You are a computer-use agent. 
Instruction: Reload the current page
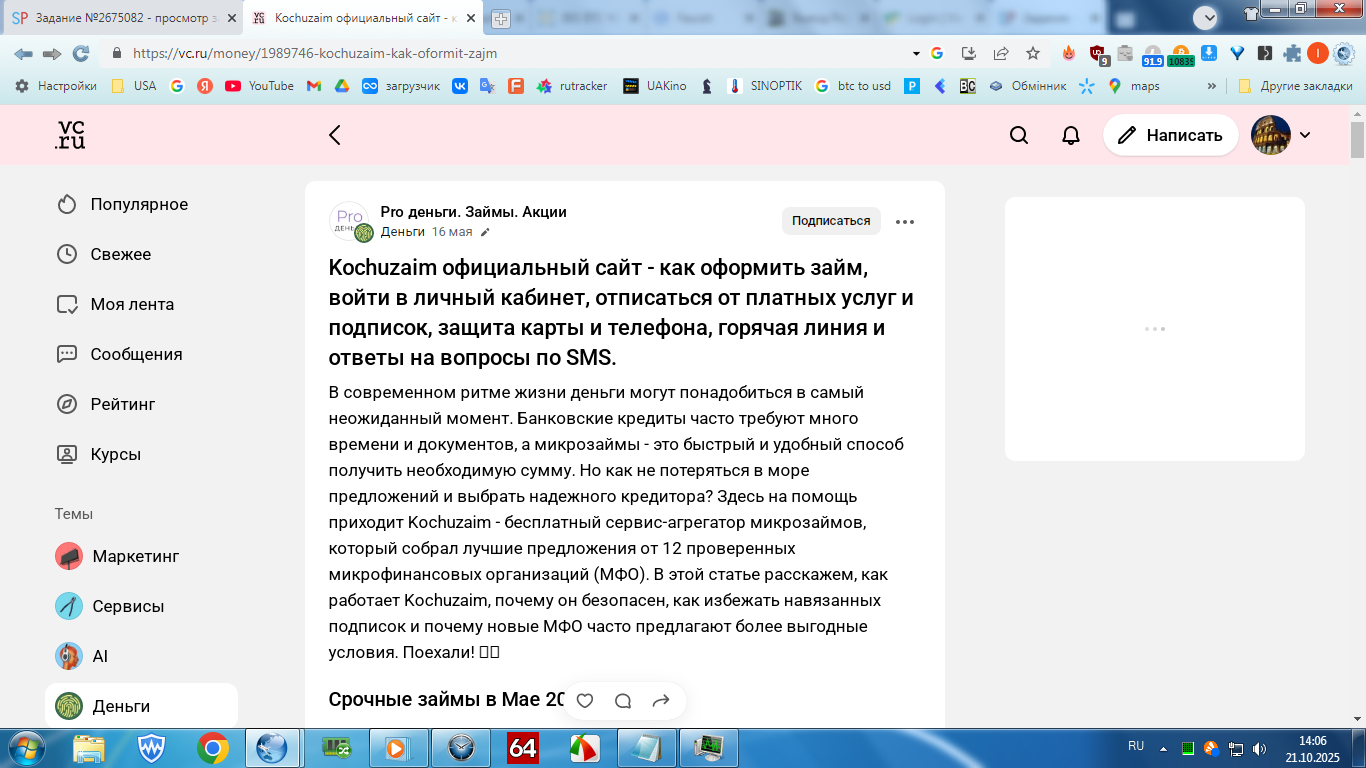click(x=81, y=53)
